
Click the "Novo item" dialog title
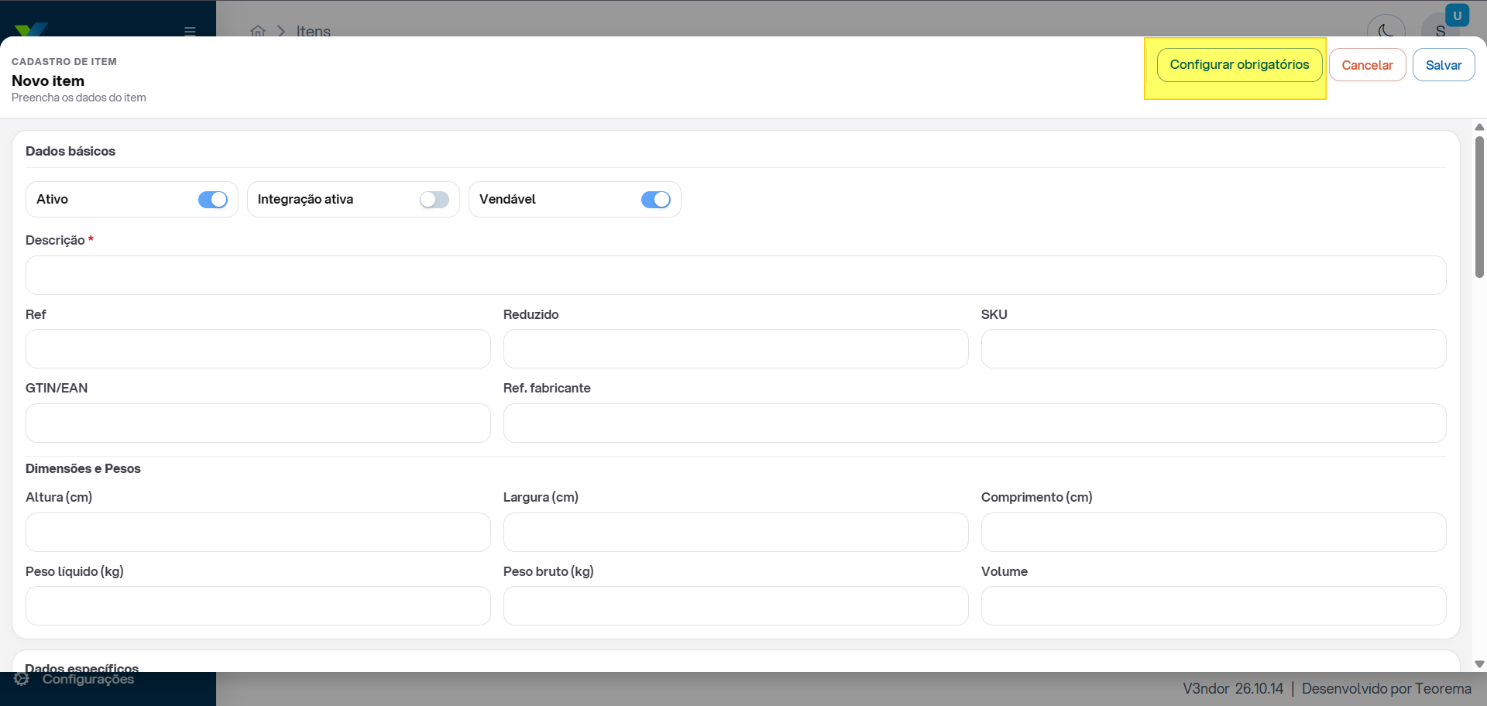pyautogui.click(x=48, y=80)
